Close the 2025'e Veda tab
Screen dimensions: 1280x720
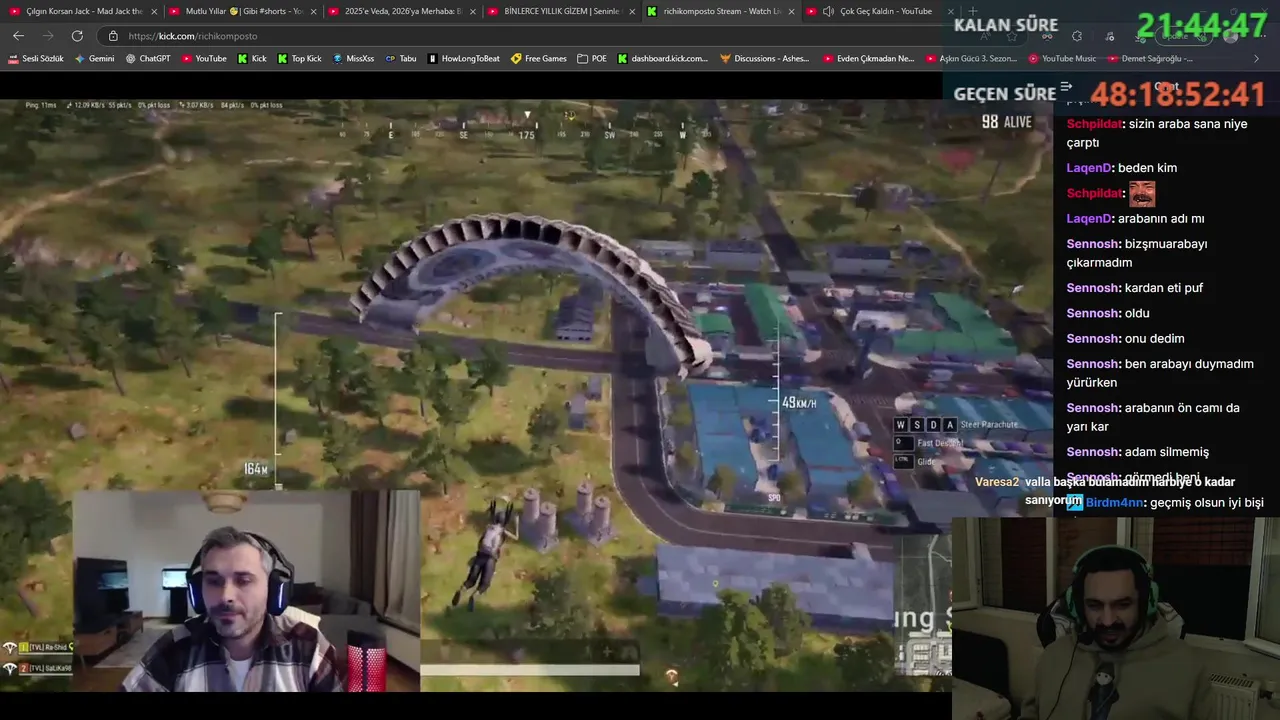click(x=472, y=11)
